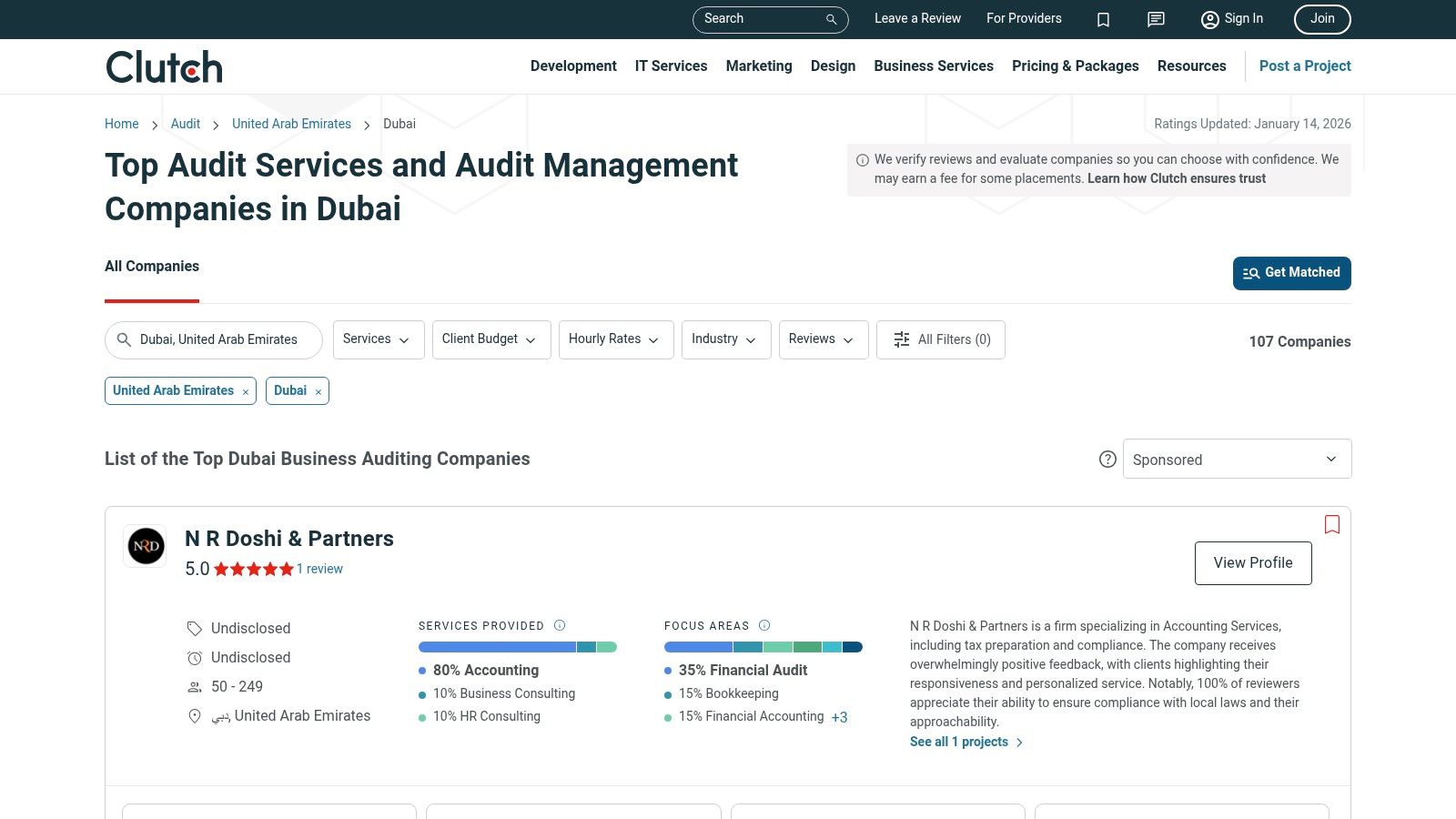Open the help question-mark icon near Sponsored

click(1107, 460)
